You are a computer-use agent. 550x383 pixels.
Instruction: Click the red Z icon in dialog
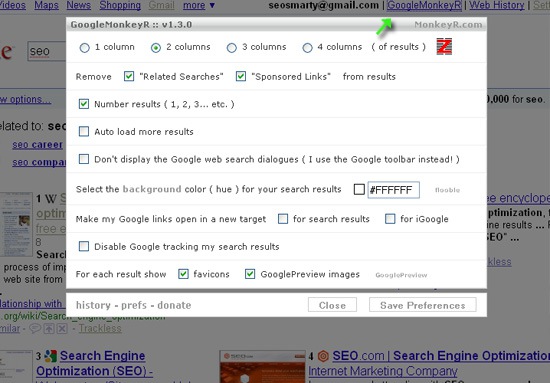coord(444,46)
